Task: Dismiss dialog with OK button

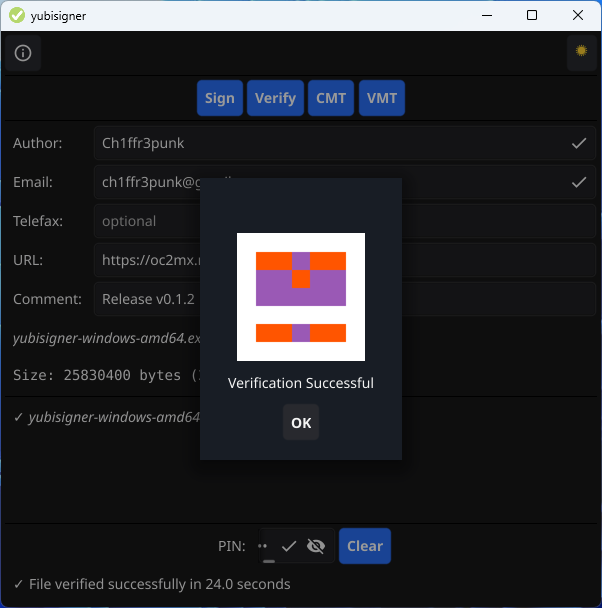Action: (301, 422)
